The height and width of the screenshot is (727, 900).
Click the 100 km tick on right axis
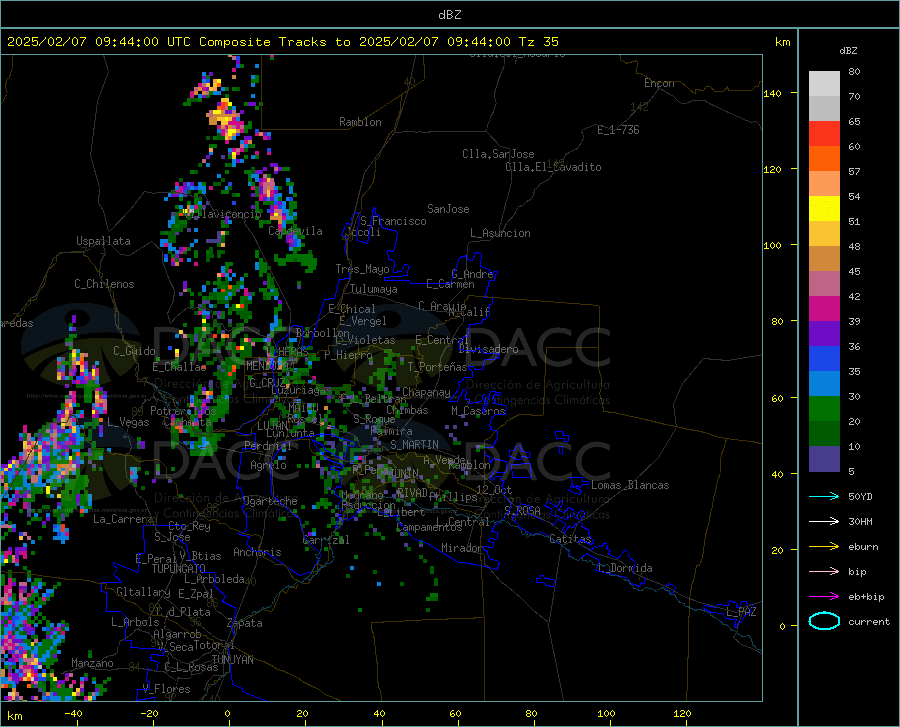click(x=772, y=245)
